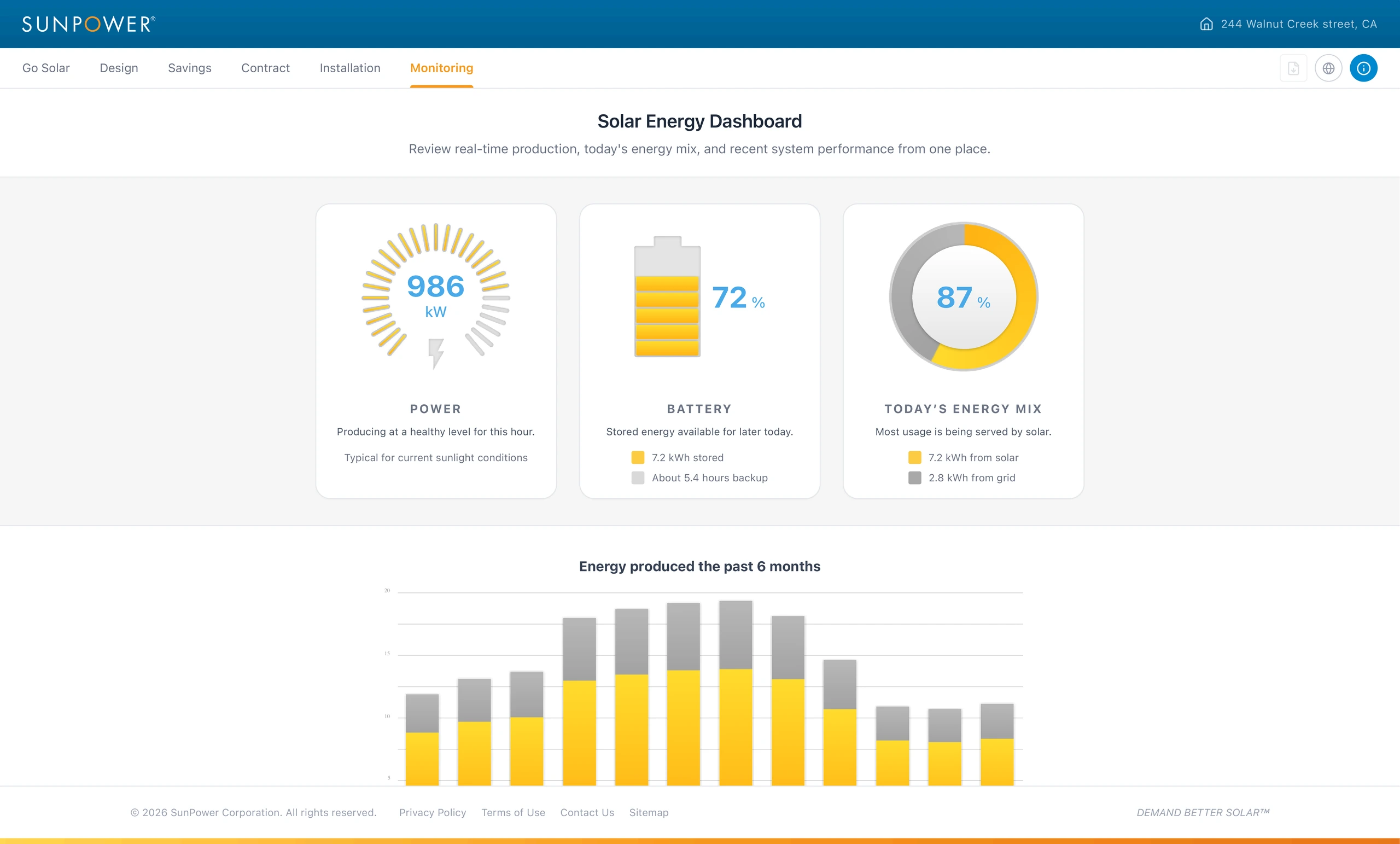Click the SunPower logo

click(x=89, y=24)
